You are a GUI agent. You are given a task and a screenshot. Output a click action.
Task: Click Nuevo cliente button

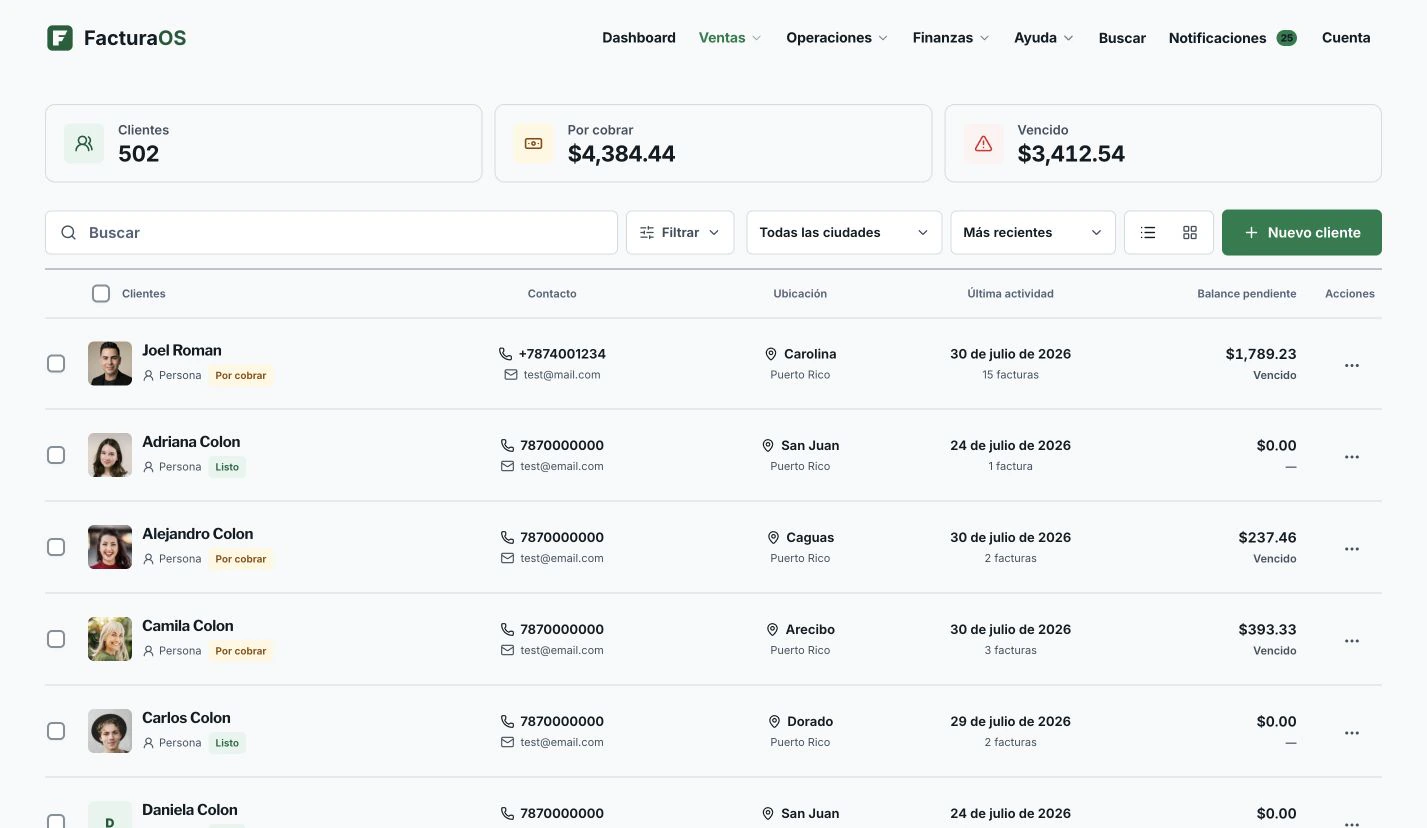(1302, 232)
